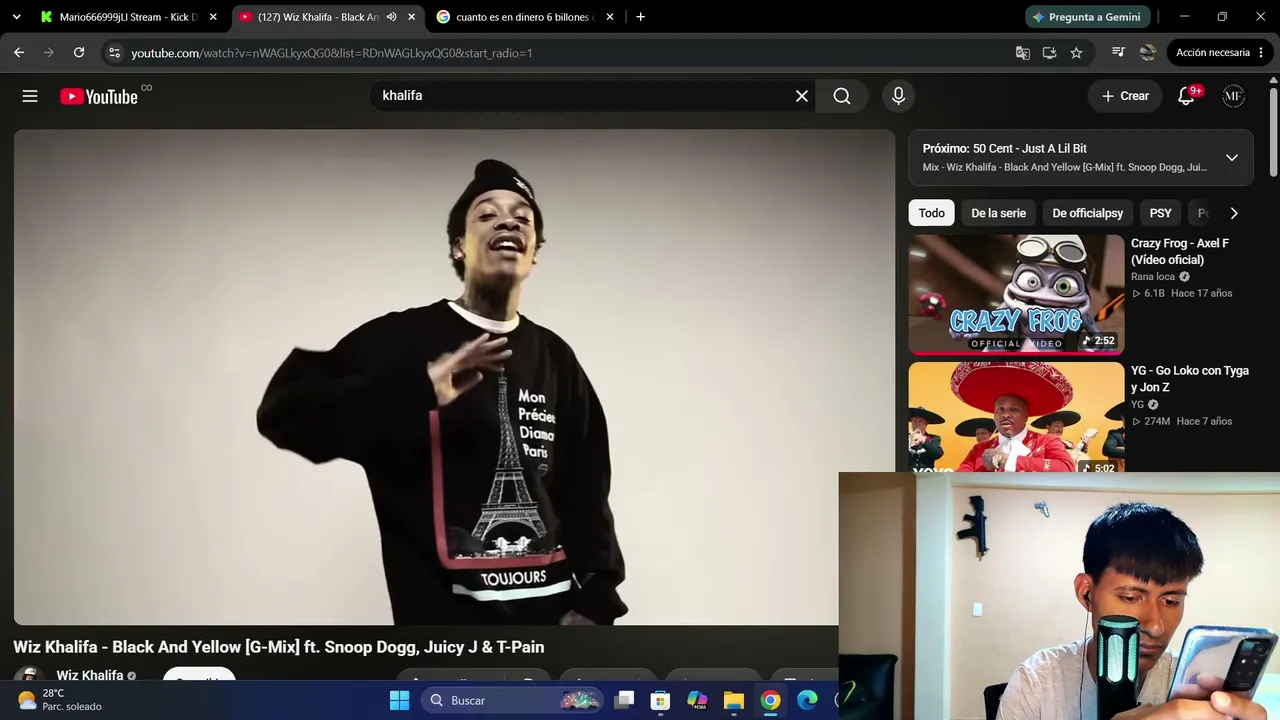
Task: Close the Wiz Khalifa YouTube tab
Action: 411,17
